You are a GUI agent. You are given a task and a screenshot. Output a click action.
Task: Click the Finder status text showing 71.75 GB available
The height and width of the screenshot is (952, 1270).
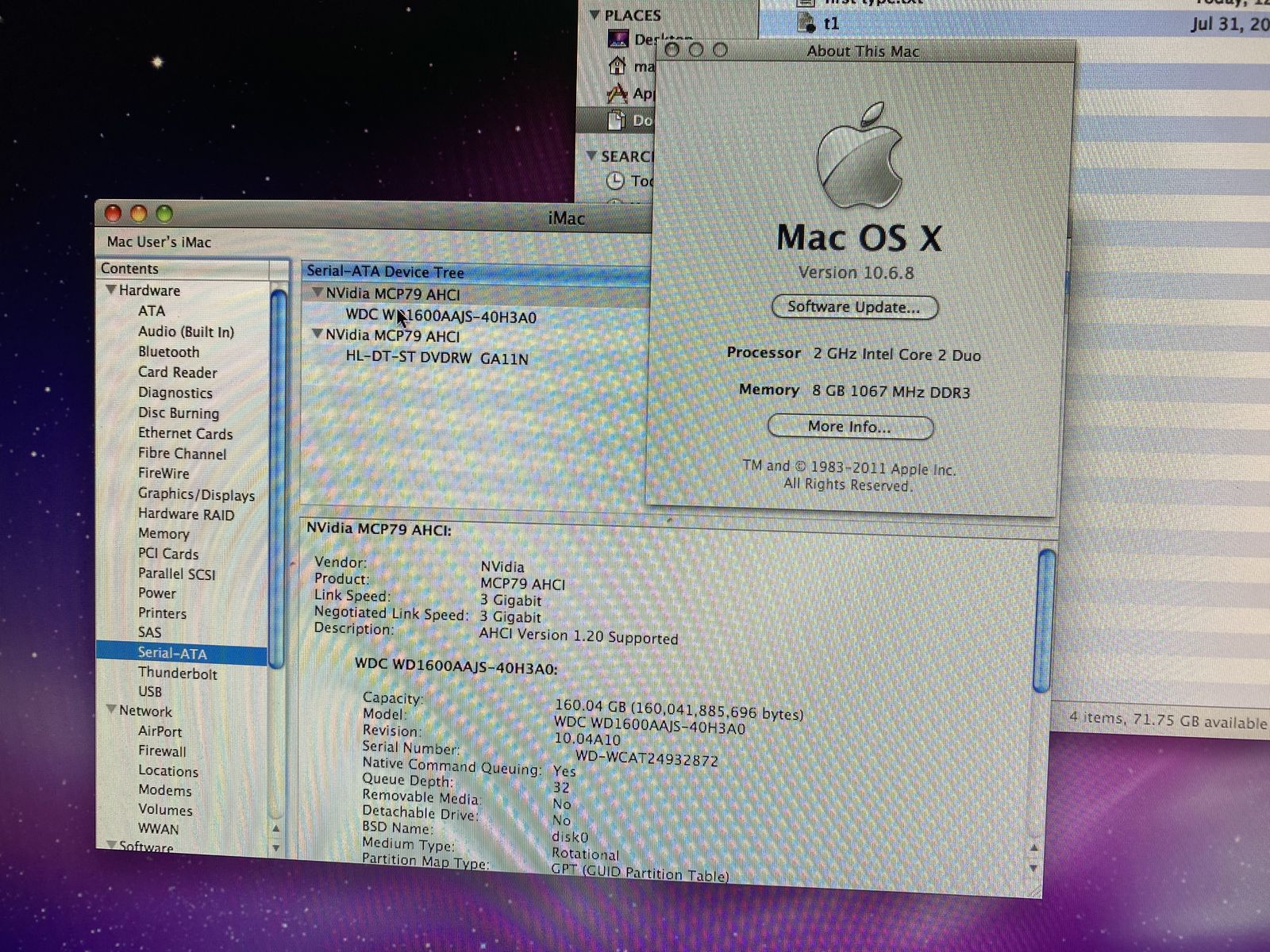point(1168,720)
